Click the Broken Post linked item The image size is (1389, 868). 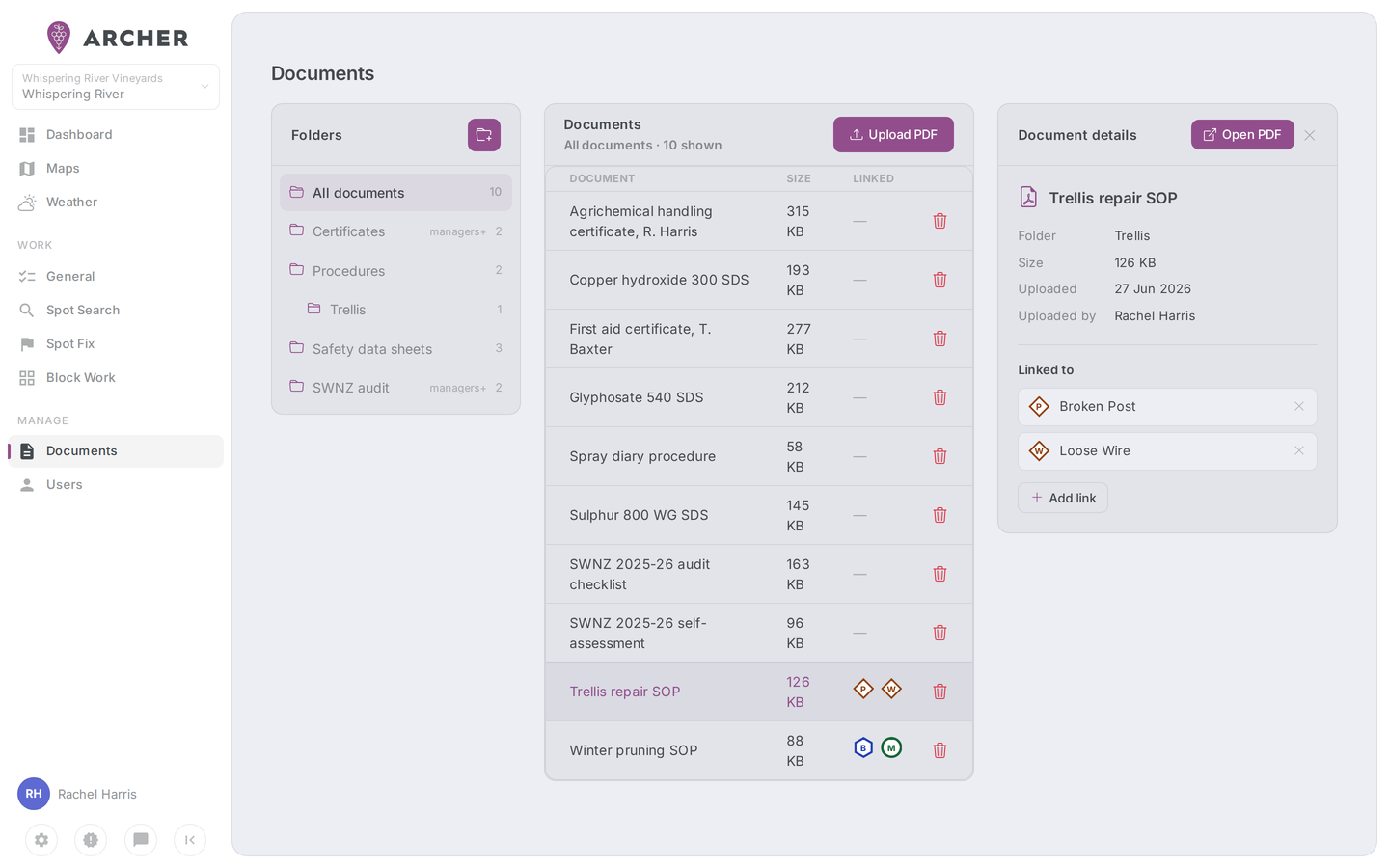pyautogui.click(x=1167, y=407)
